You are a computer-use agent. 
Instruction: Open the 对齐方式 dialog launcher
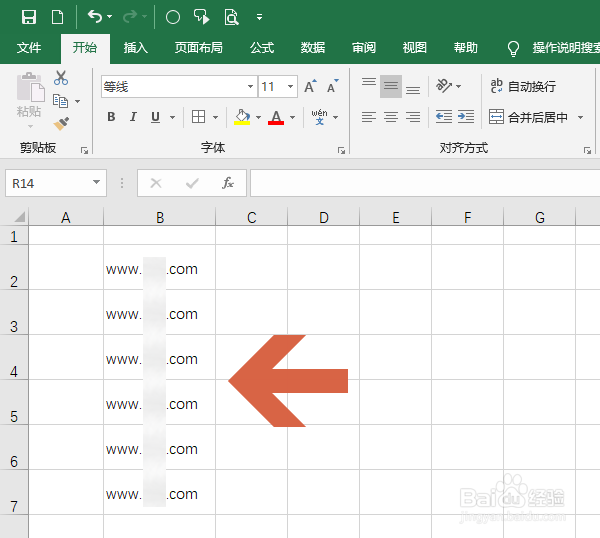587,151
